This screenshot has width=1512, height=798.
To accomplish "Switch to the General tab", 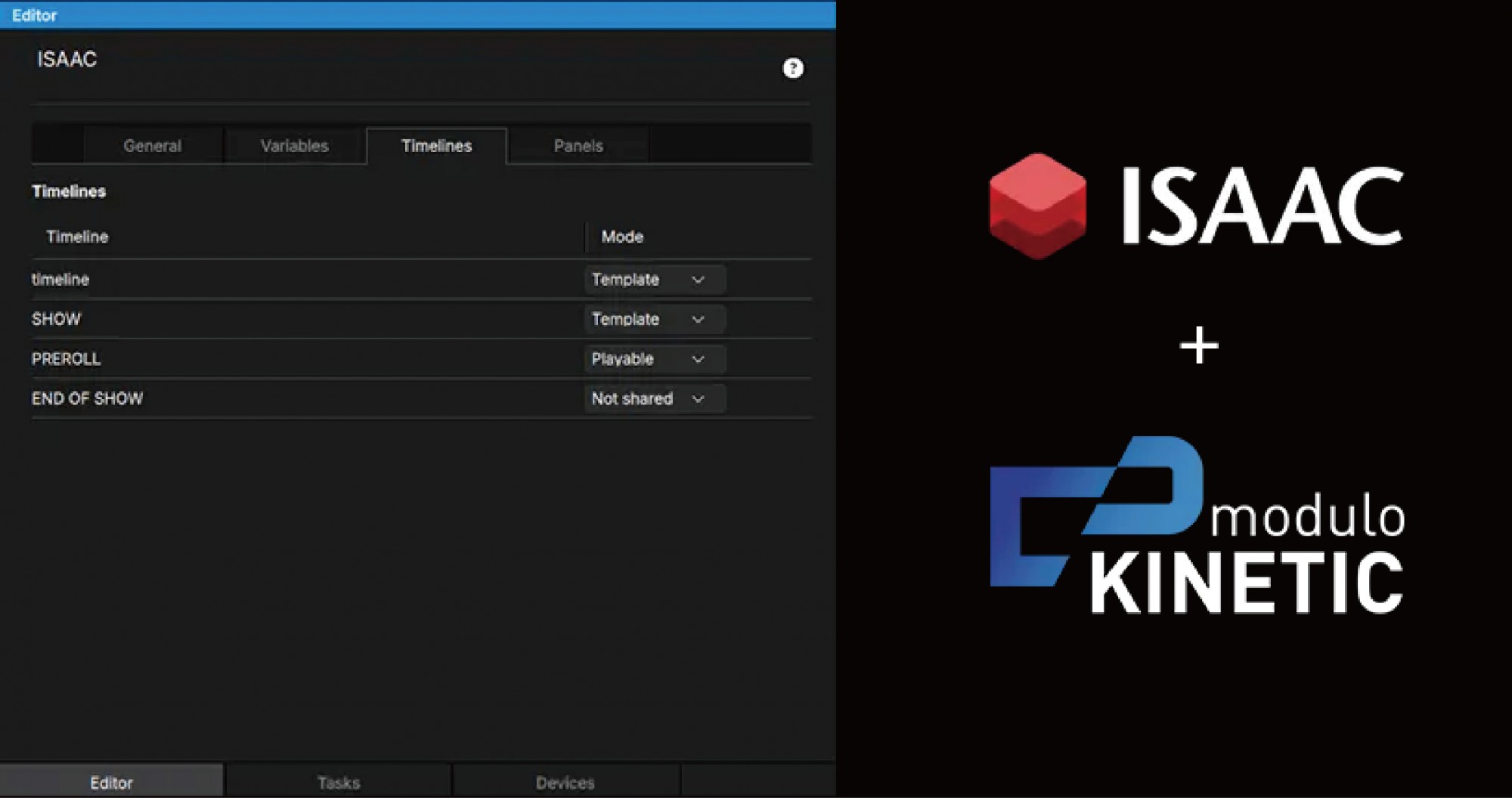I will click(x=153, y=146).
